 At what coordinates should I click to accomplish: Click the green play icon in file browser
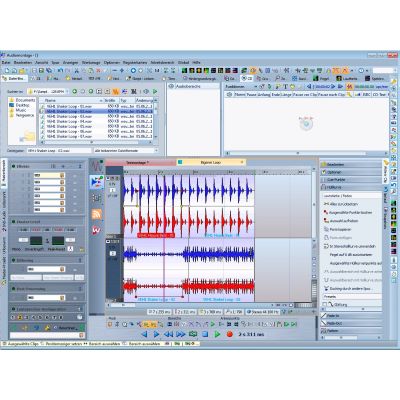155,91
